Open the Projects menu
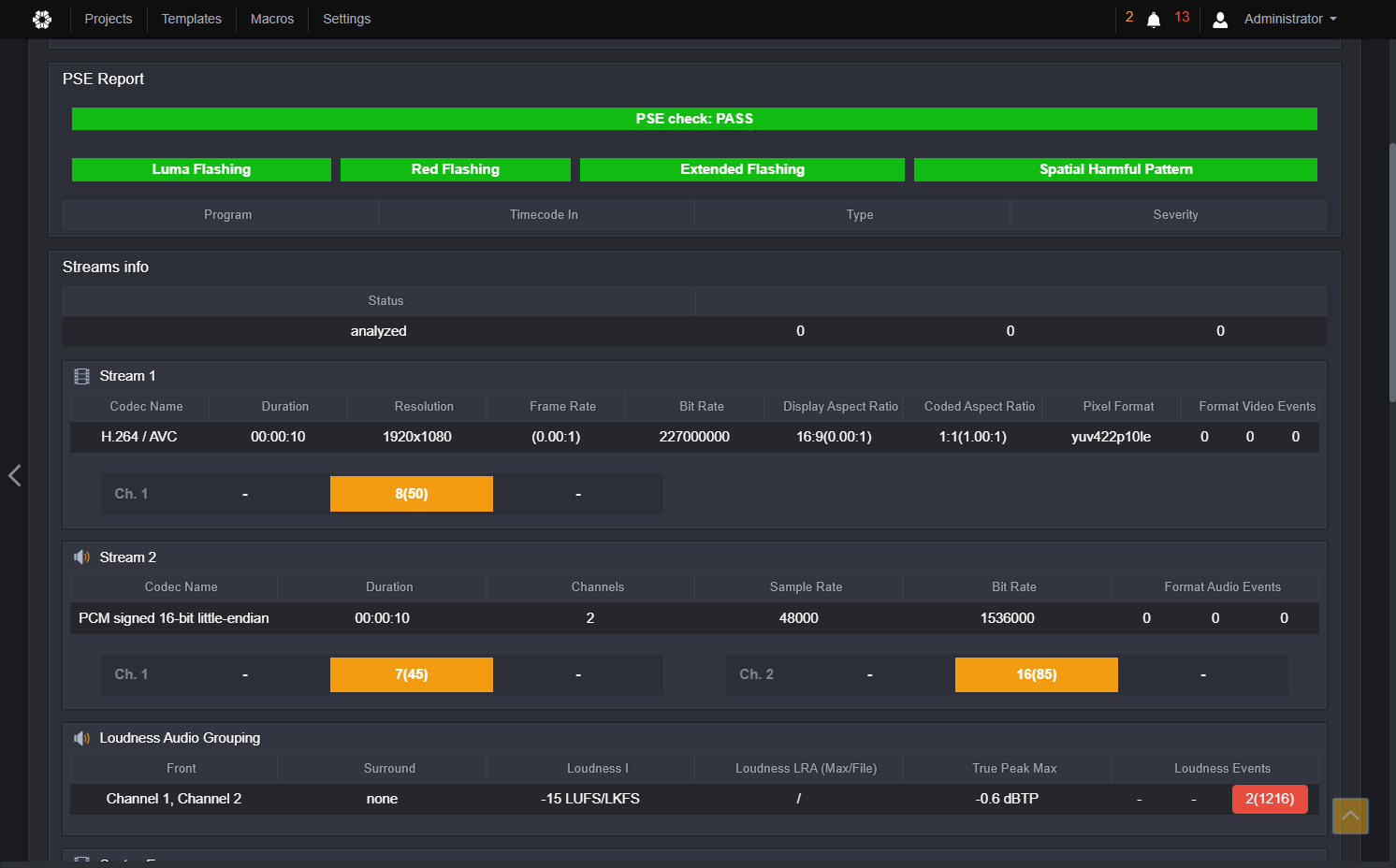 [109, 19]
